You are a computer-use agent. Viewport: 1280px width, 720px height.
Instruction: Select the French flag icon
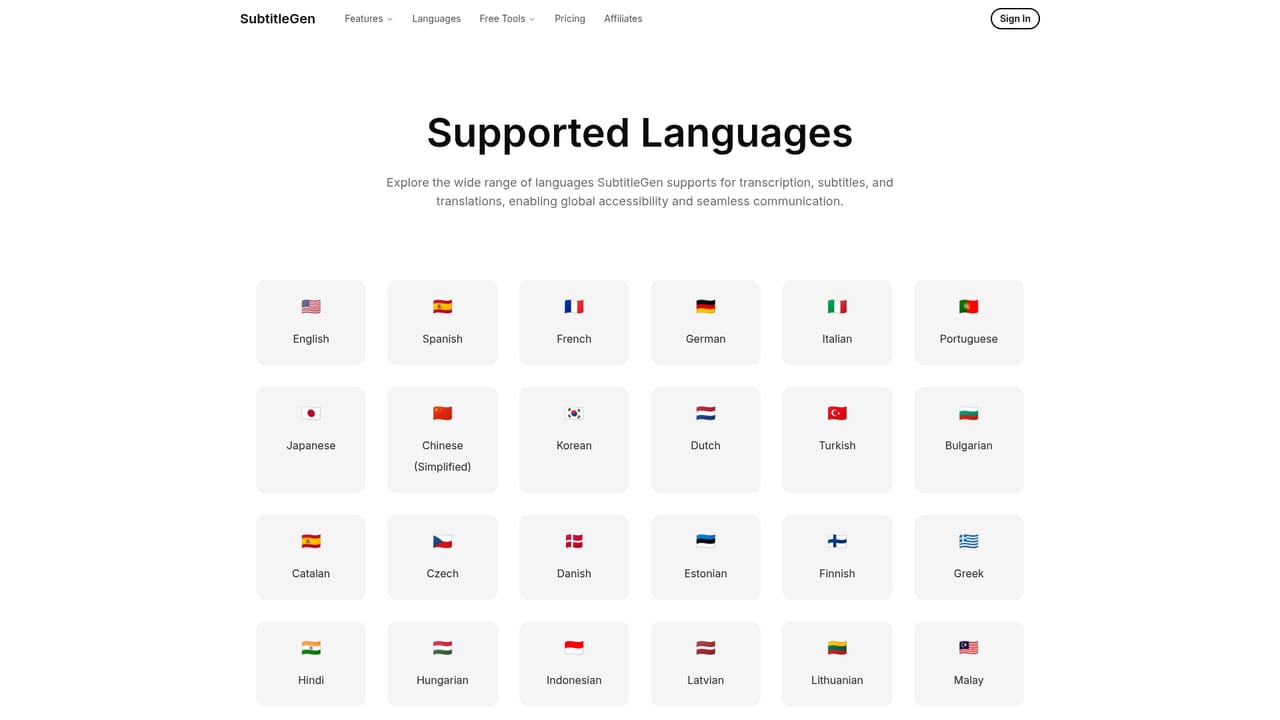pyautogui.click(x=574, y=307)
